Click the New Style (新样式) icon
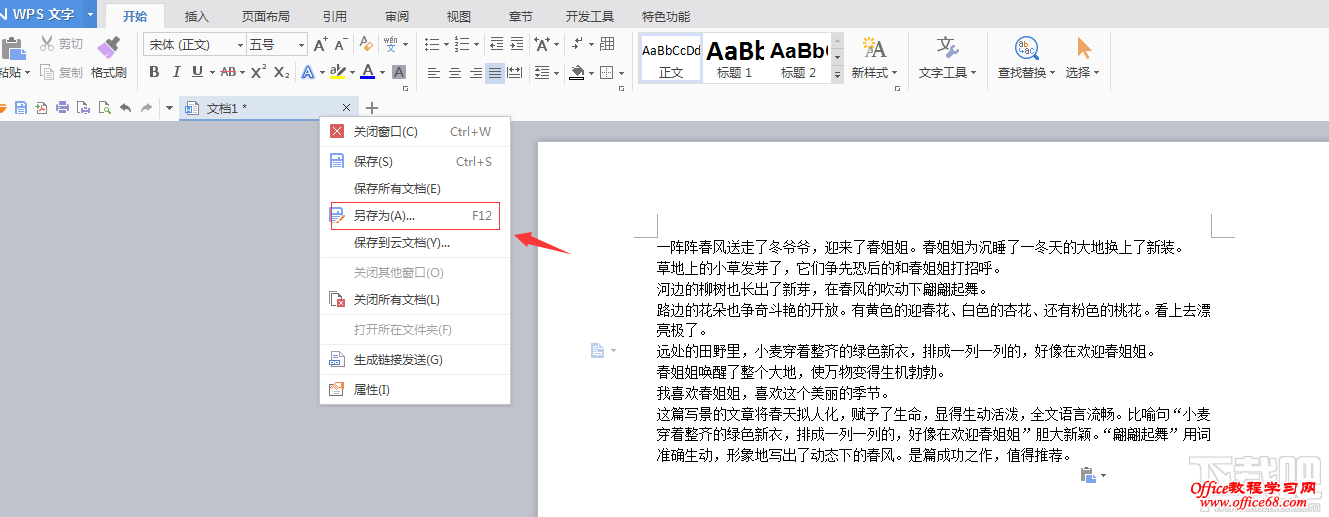Screen dimensions: 1329x517 [x=874, y=48]
